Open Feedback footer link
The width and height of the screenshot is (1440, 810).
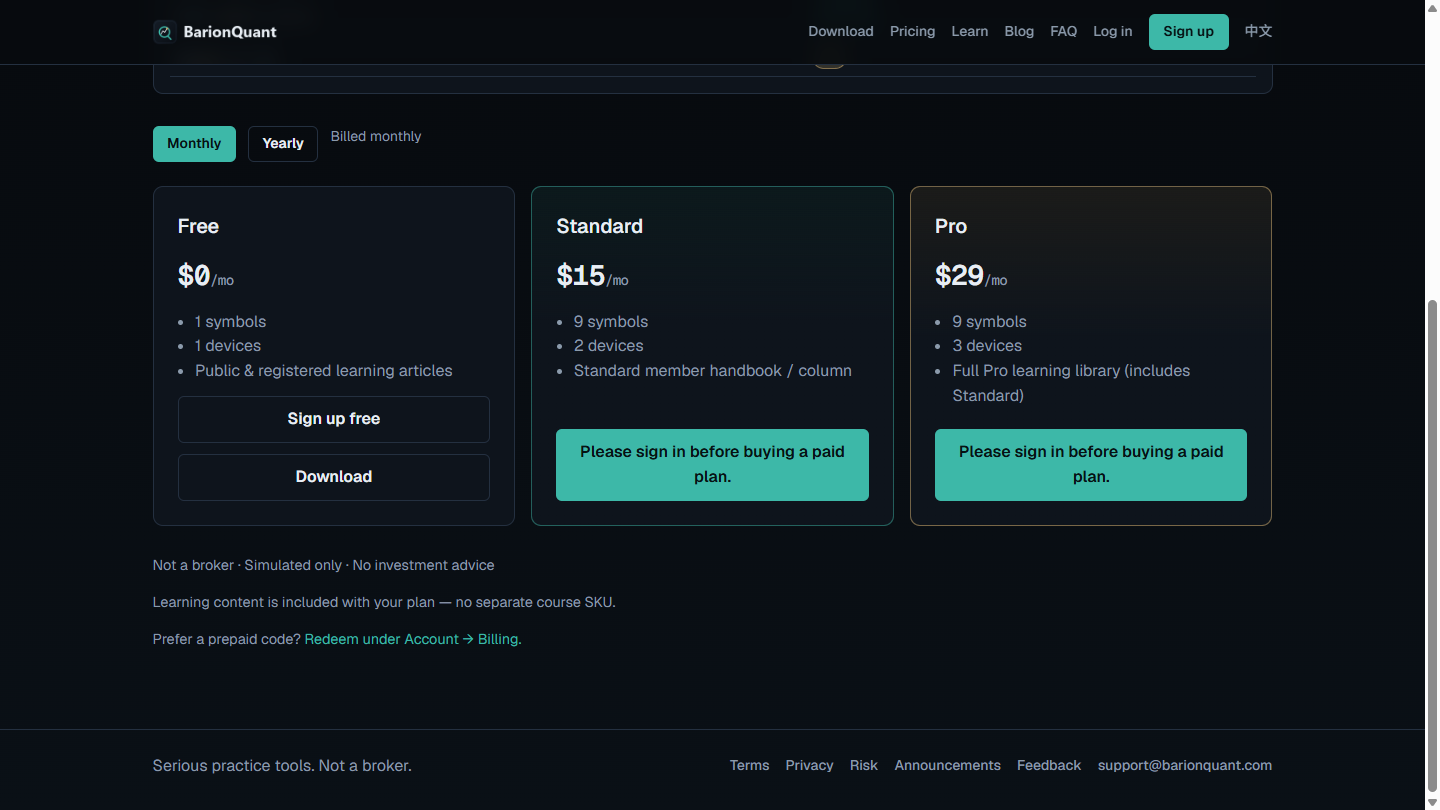1049,765
